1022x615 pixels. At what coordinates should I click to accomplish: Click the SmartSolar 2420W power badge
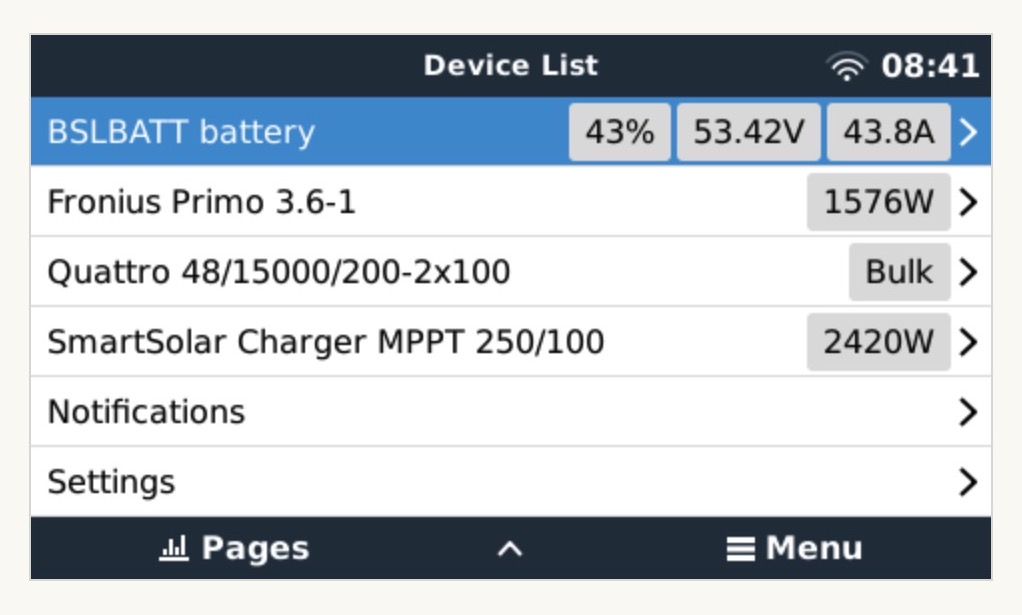tap(878, 342)
